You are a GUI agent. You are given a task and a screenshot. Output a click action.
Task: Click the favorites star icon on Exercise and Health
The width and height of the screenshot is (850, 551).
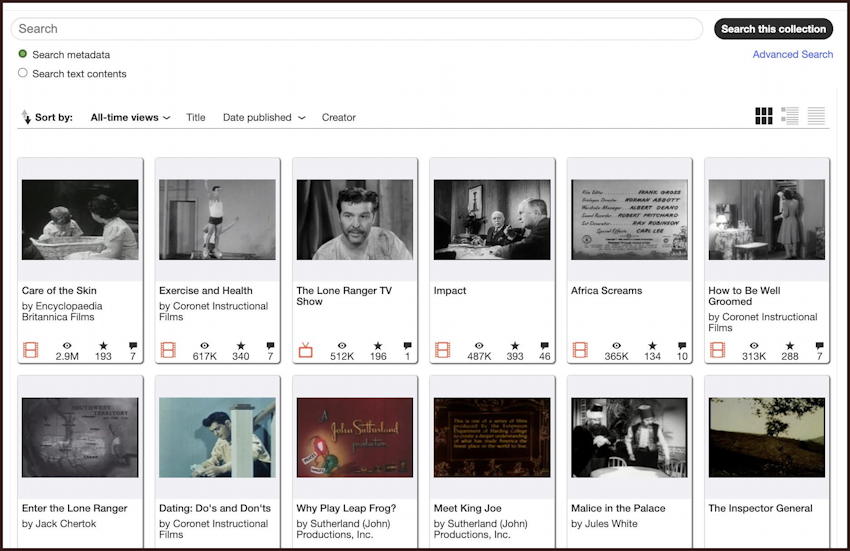pyautogui.click(x=241, y=345)
